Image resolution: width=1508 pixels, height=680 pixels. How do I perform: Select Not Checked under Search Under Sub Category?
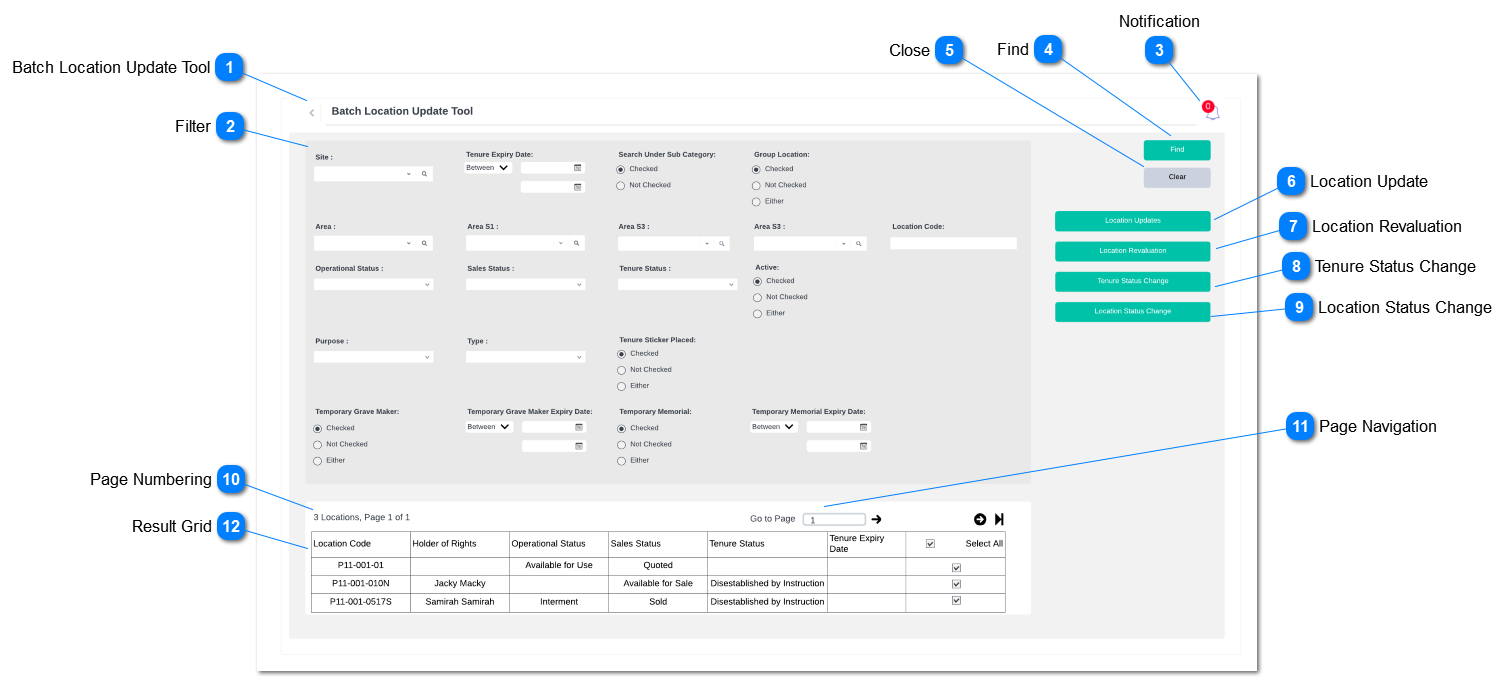pos(621,185)
